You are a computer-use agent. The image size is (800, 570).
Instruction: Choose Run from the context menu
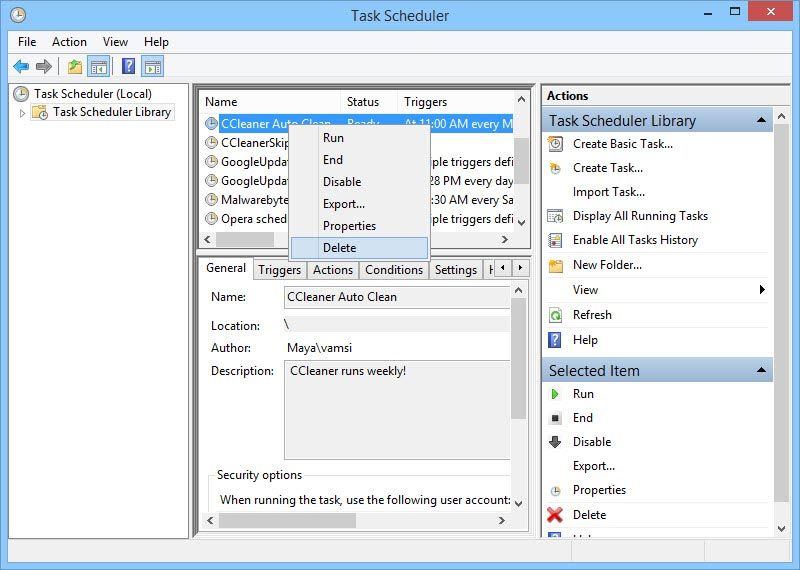(359, 138)
